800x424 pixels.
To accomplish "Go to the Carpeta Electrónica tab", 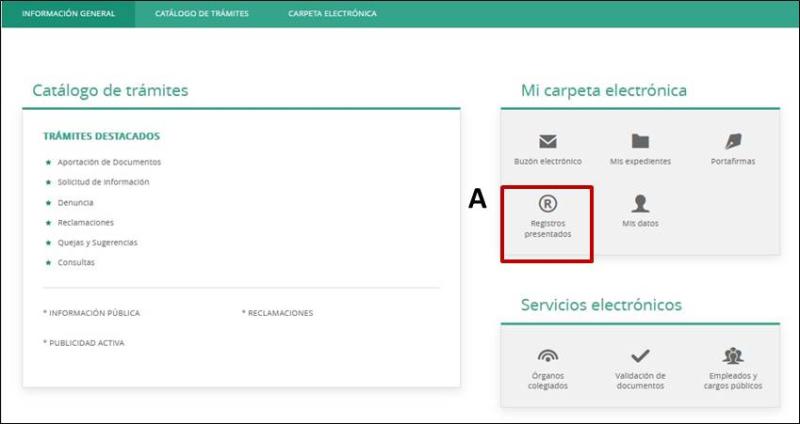I will click(332, 14).
